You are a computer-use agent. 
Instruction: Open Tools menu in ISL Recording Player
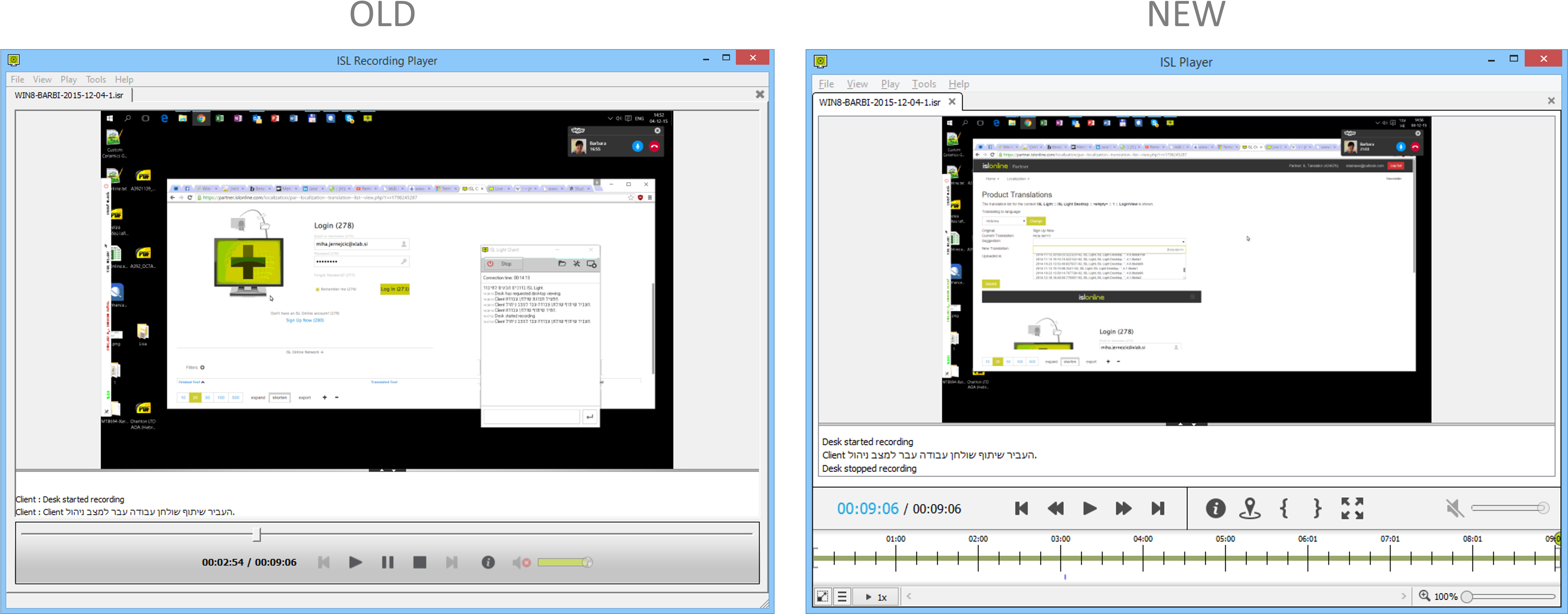(x=96, y=79)
